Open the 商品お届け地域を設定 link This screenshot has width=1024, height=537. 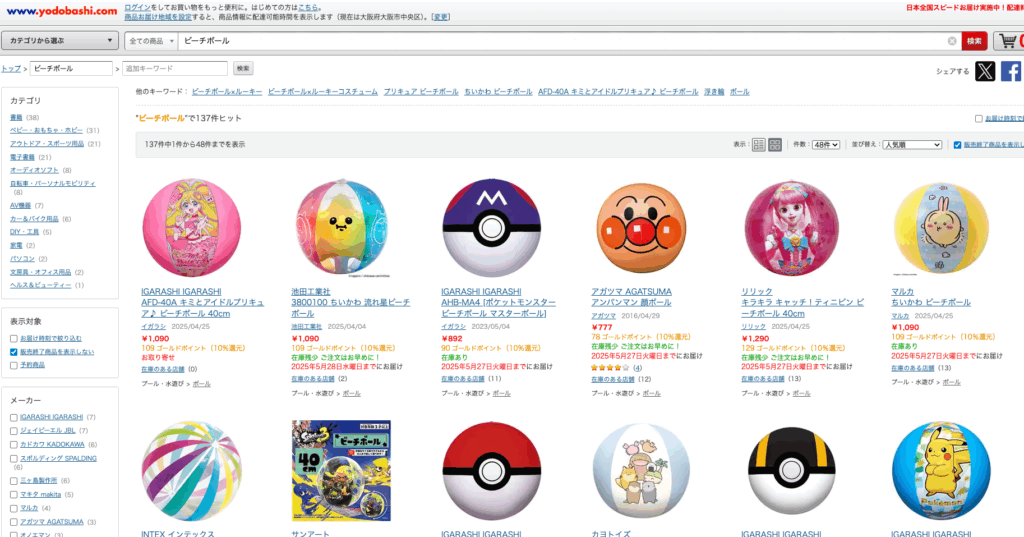(158, 17)
